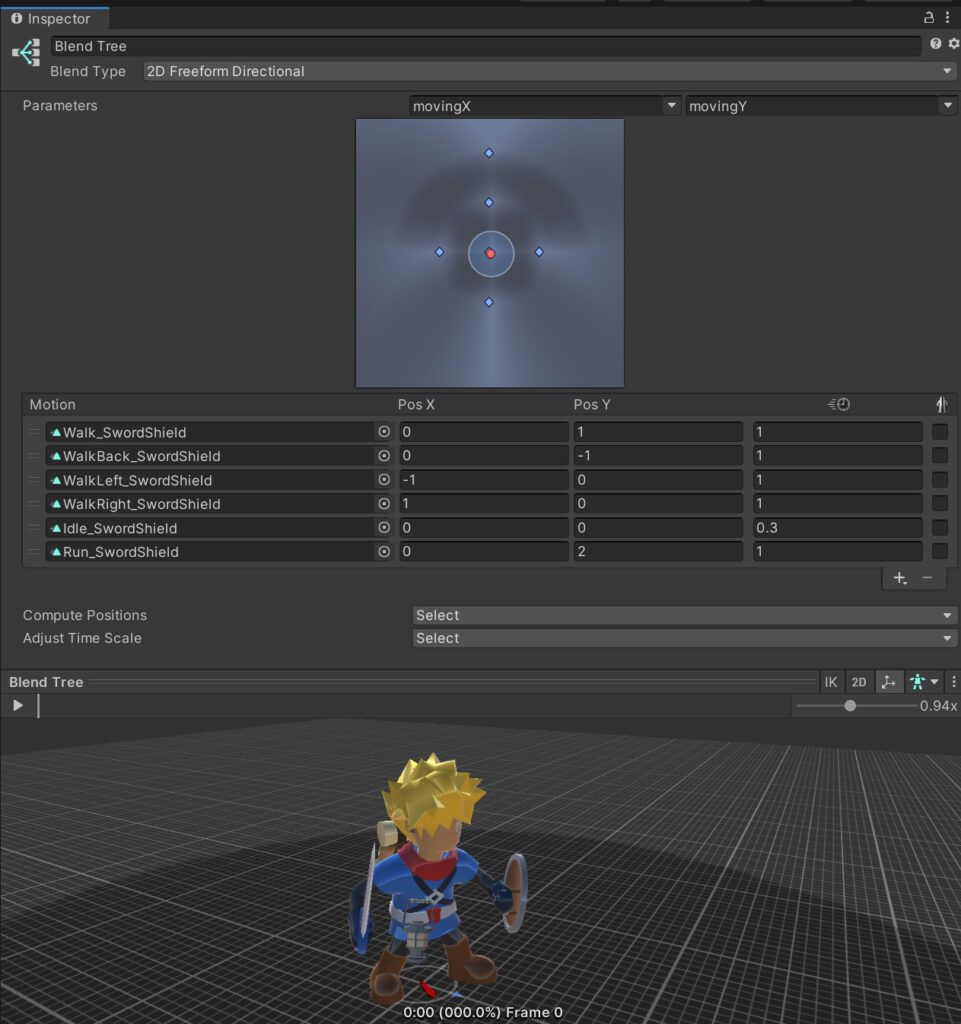
Task: Grab the drag handle of the Run_SwordShield row
Action: tap(34, 551)
